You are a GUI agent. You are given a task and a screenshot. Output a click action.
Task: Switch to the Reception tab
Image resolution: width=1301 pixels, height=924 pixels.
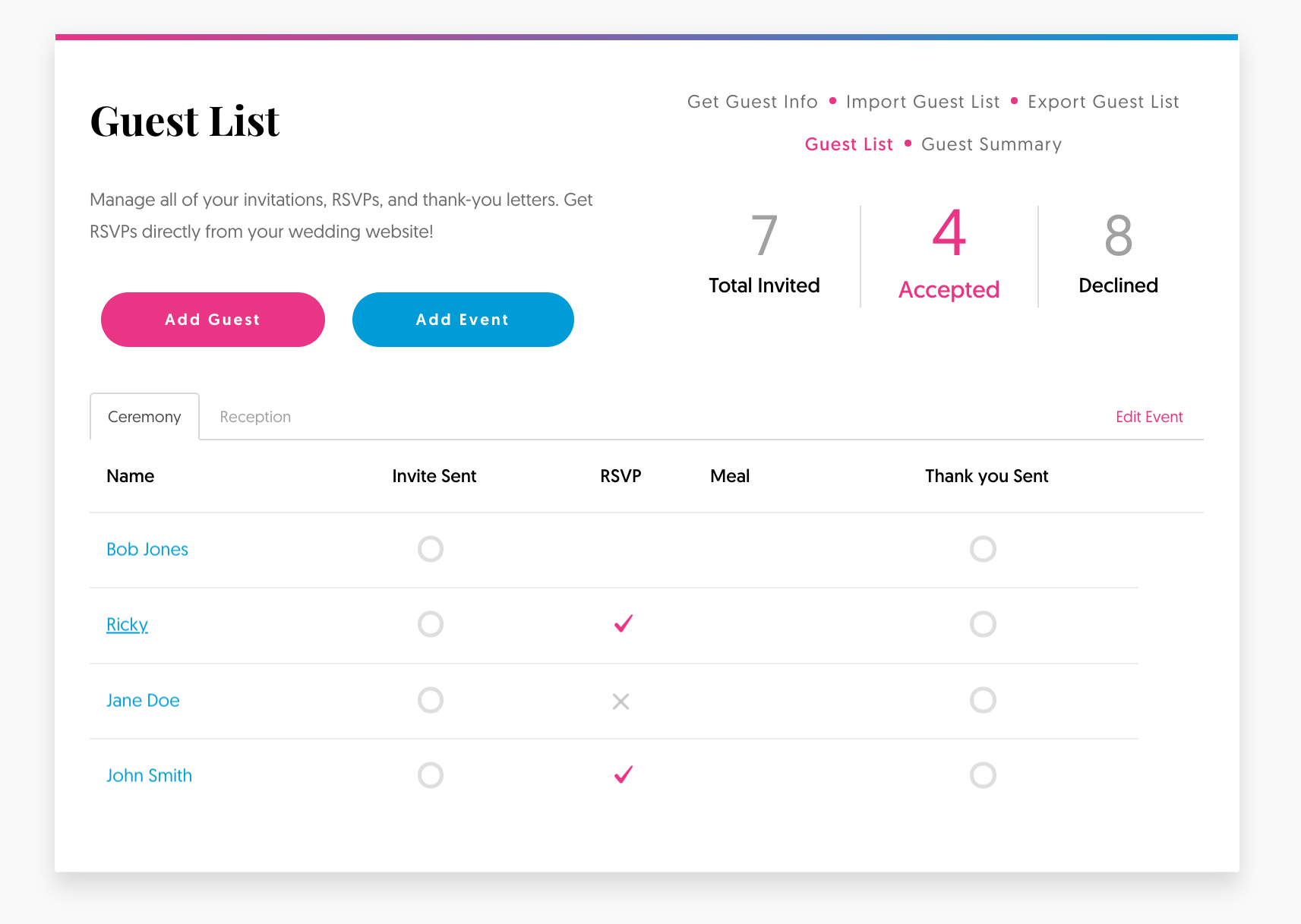pos(255,417)
